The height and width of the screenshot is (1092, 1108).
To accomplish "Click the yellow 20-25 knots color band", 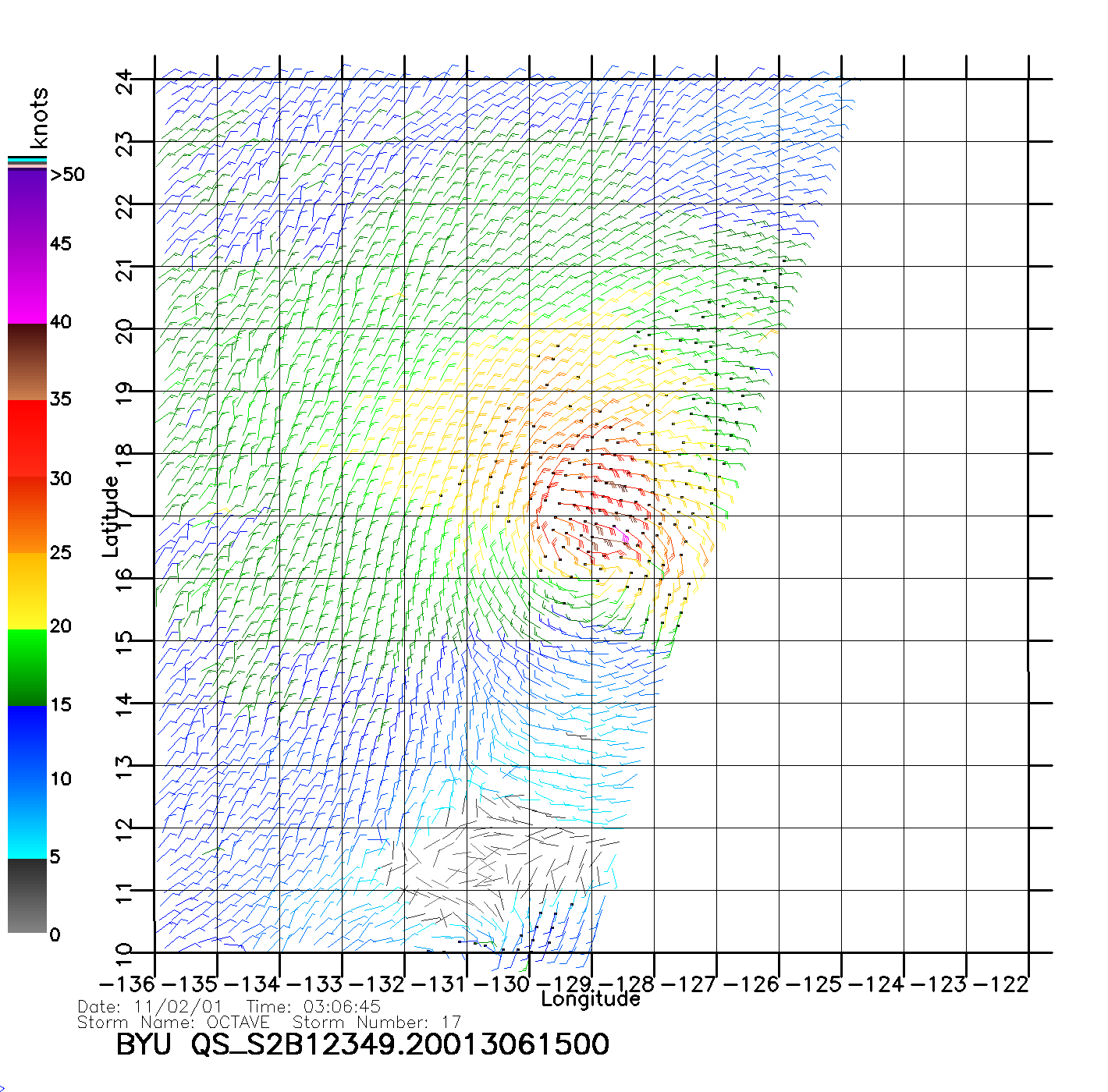I will pyautogui.click(x=27, y=591).
